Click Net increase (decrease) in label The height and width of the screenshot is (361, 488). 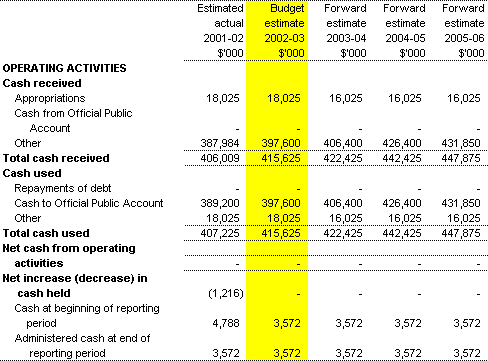click(x=75, y=278)
